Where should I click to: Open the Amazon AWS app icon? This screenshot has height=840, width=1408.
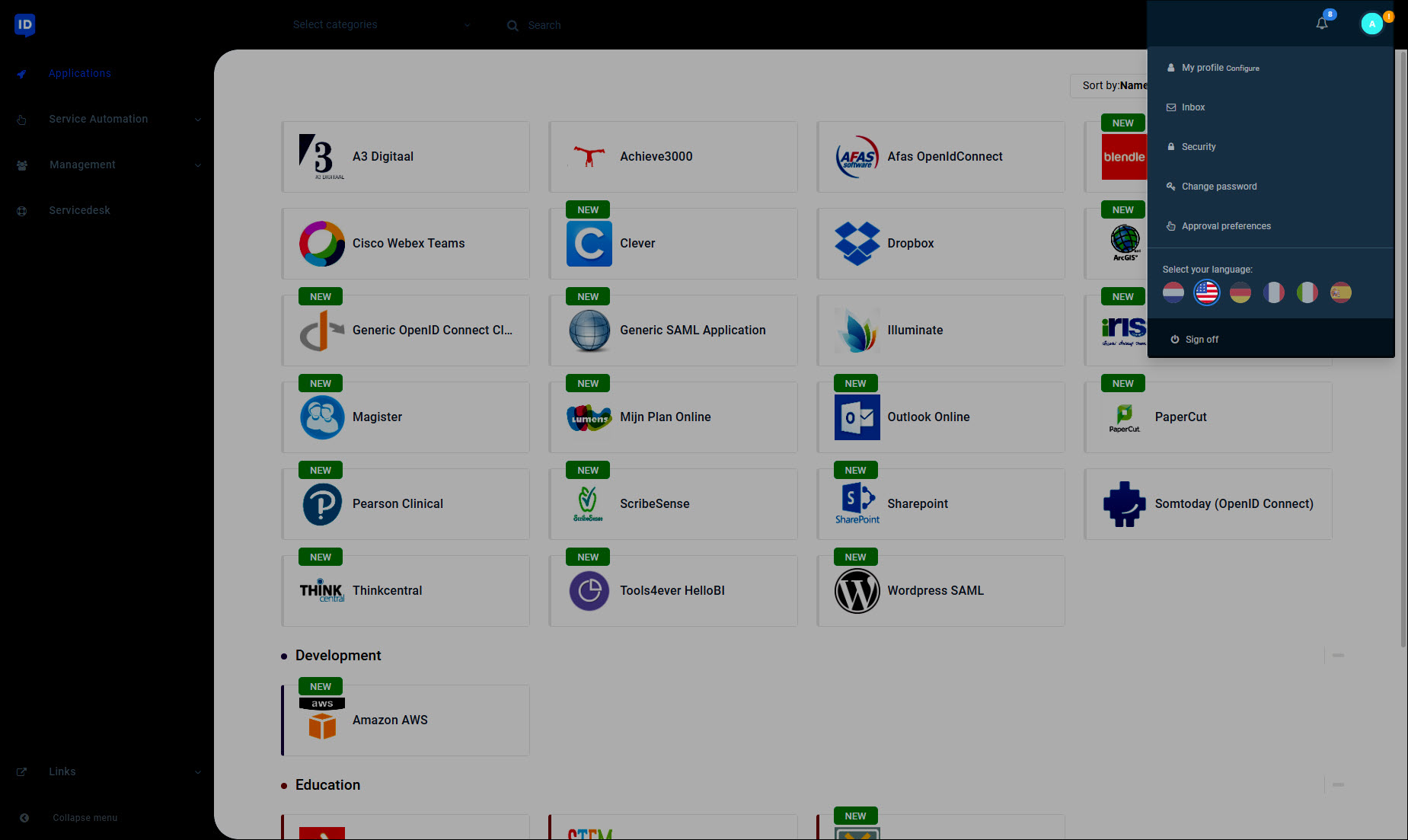coord(322,720)
